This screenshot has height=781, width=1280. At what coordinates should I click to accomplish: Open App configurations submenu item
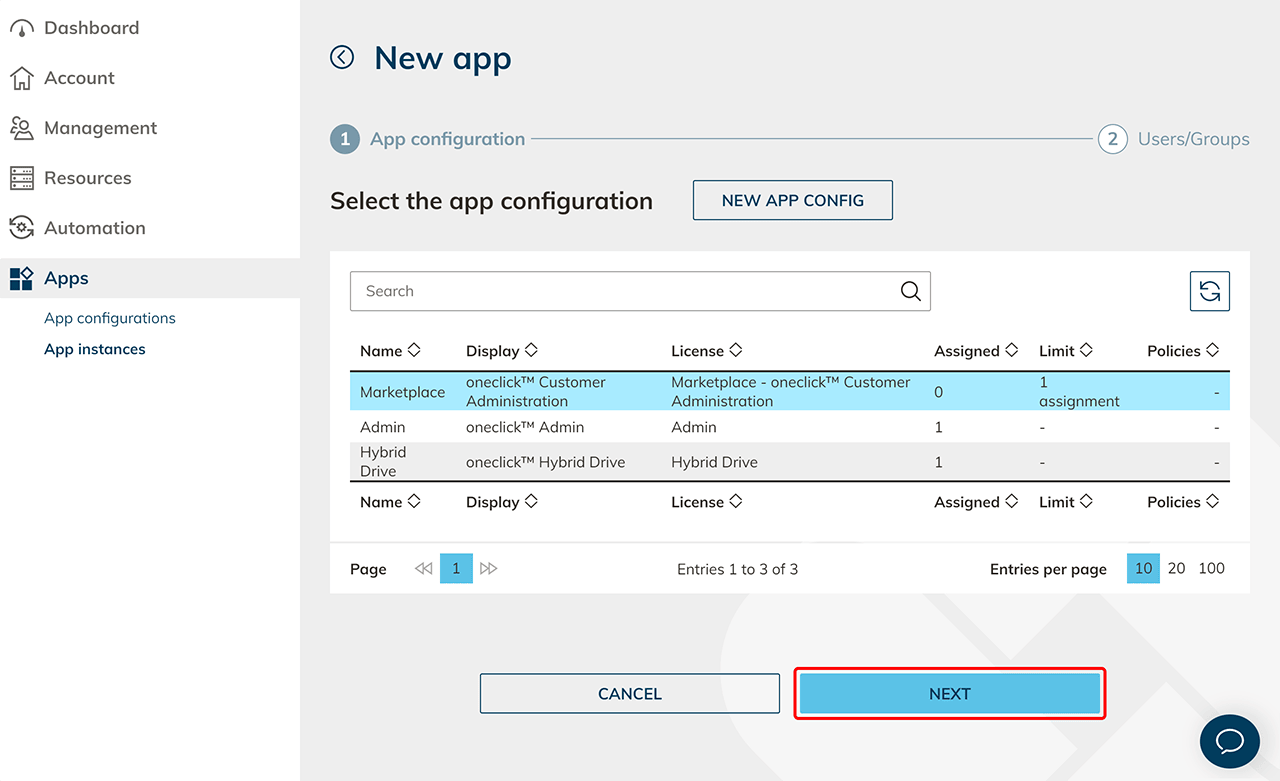110,318
